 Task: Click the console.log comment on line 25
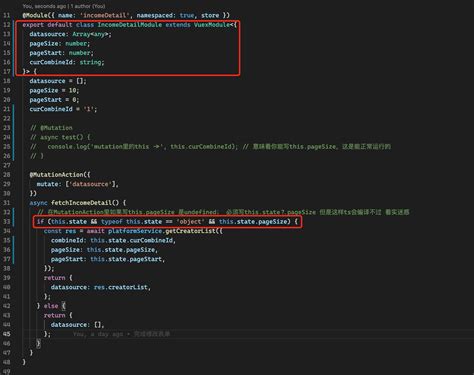click(x=210, y=147)
